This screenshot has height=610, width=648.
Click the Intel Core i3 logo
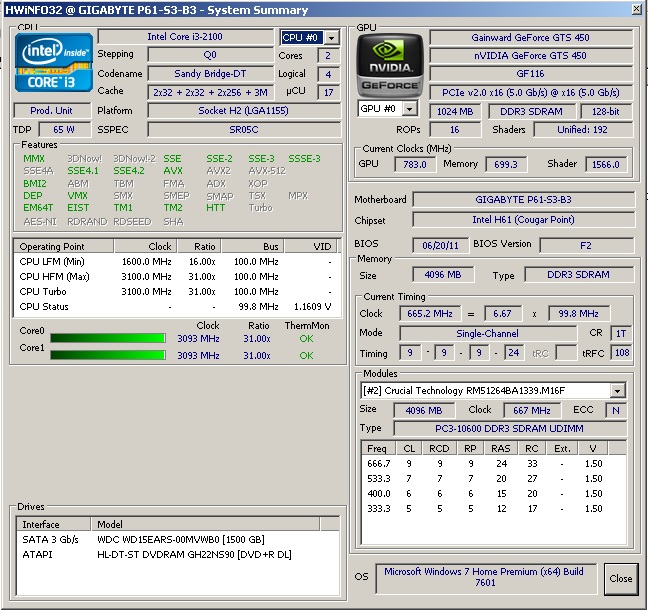point(52,63)
